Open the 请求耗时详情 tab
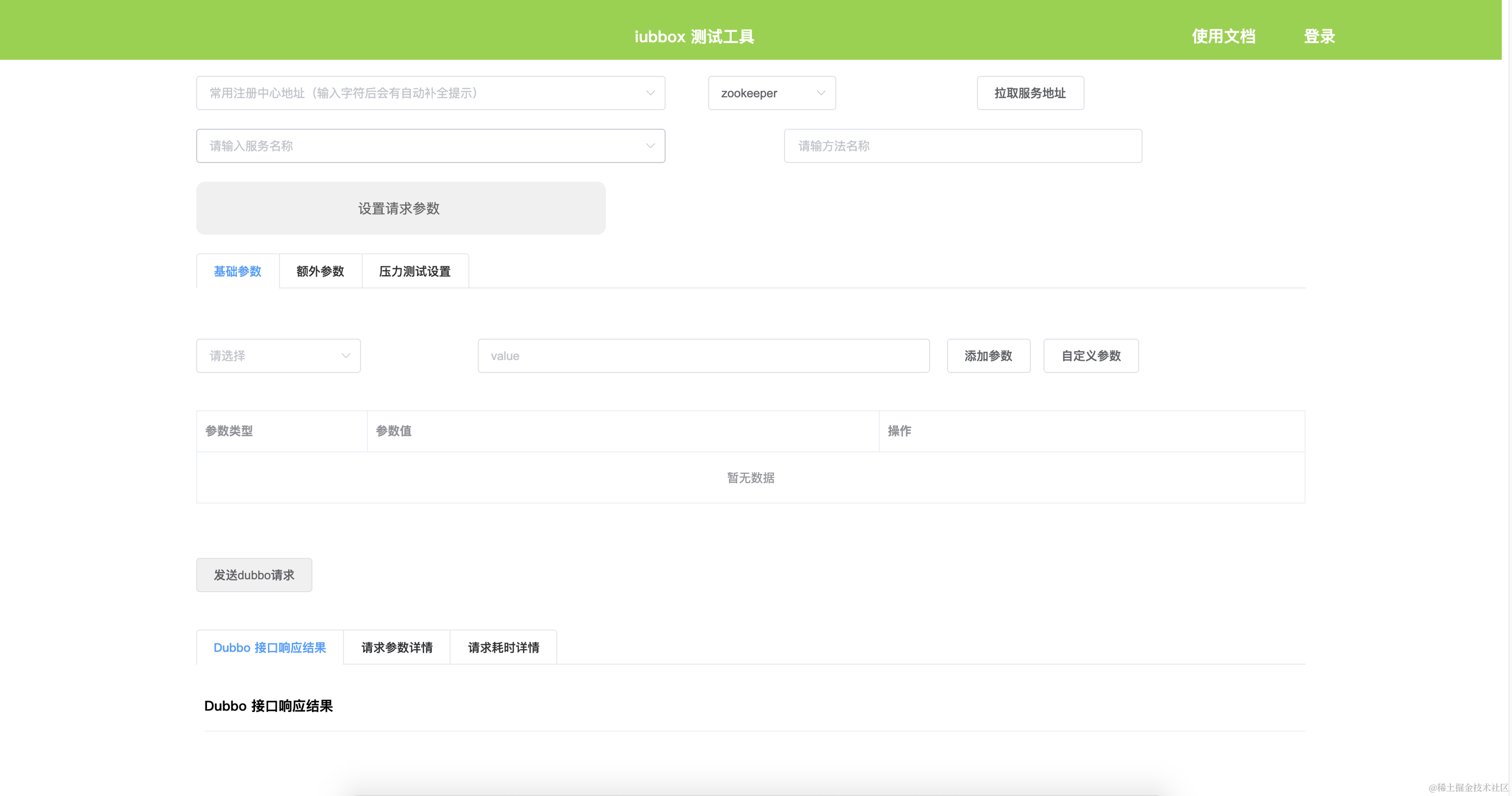Viewport: 1512px width, 796px height. coord(502,647)
